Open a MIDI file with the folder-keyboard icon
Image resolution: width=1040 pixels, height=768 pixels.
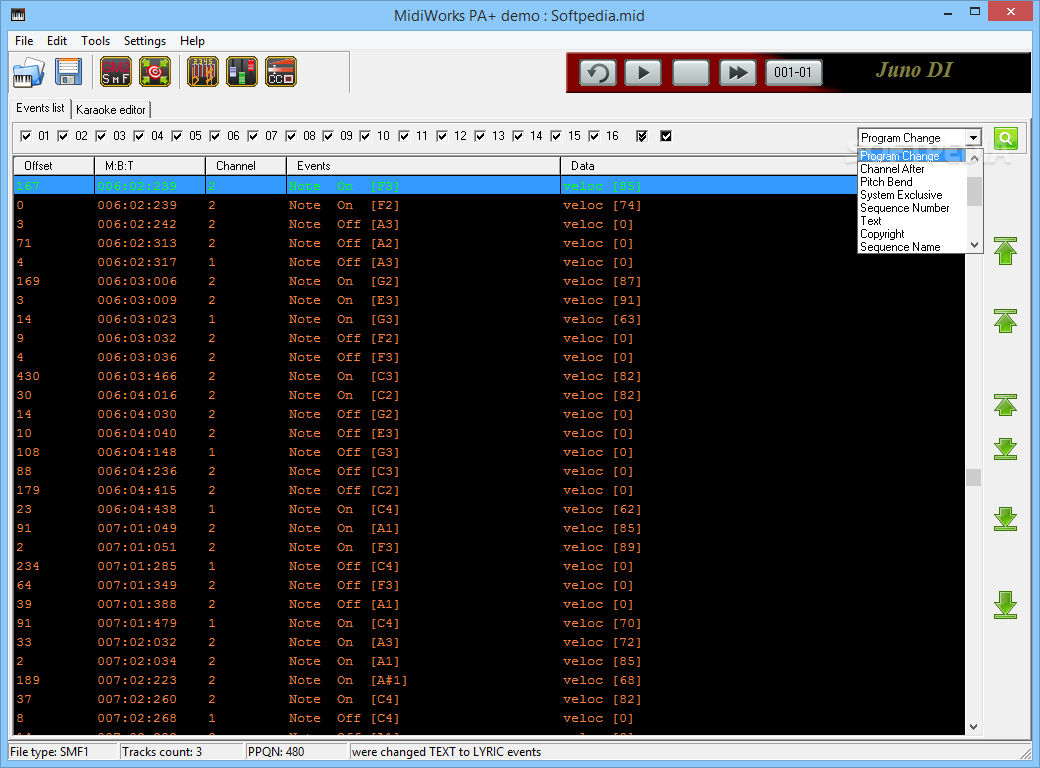coord(29,72)
